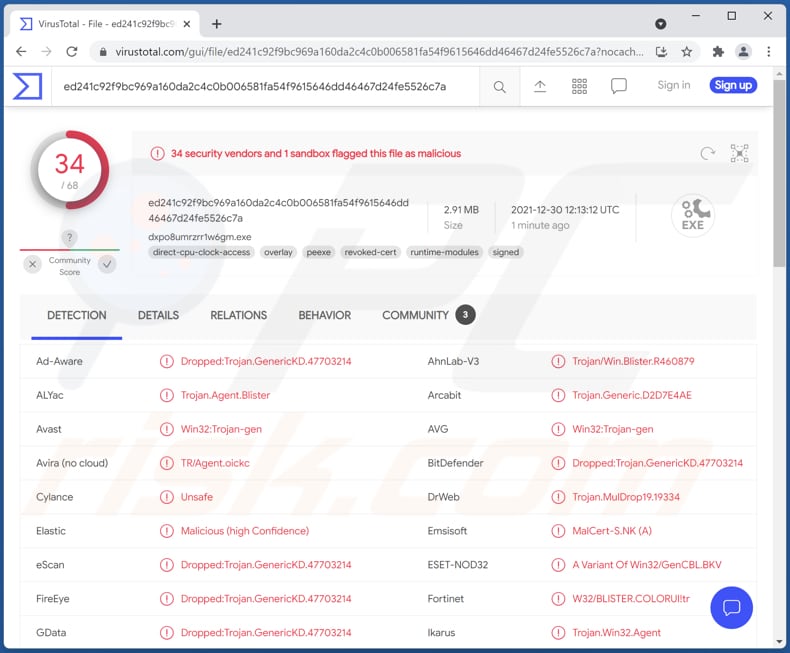Click the 2021-12-30 12:13:12 UTC timestamp
The image size is (790, 653).
565,210
